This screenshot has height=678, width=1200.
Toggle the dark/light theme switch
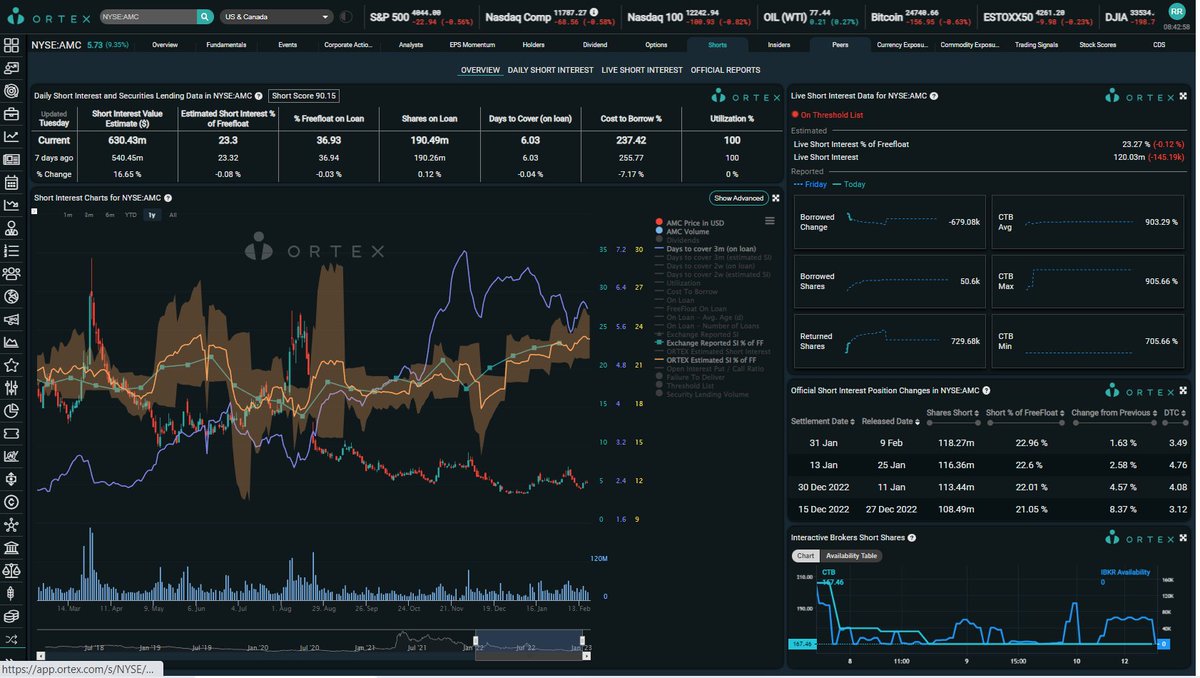345,17
